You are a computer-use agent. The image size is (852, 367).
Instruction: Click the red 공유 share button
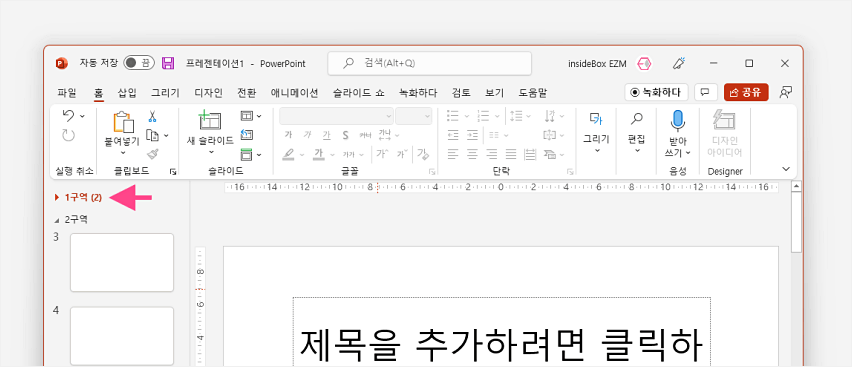pos(746,92)
